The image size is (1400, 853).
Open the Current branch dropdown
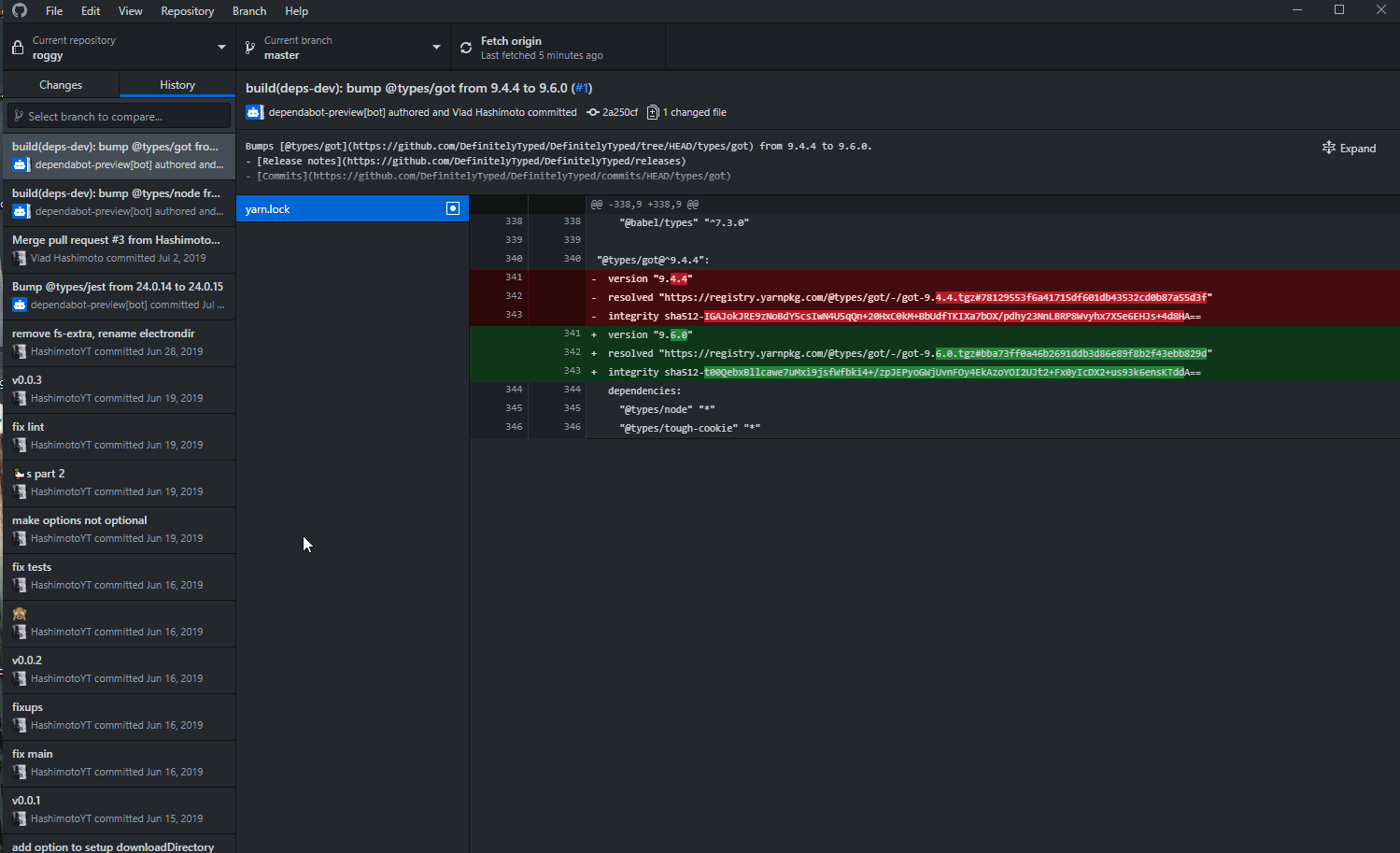(343, 48)
